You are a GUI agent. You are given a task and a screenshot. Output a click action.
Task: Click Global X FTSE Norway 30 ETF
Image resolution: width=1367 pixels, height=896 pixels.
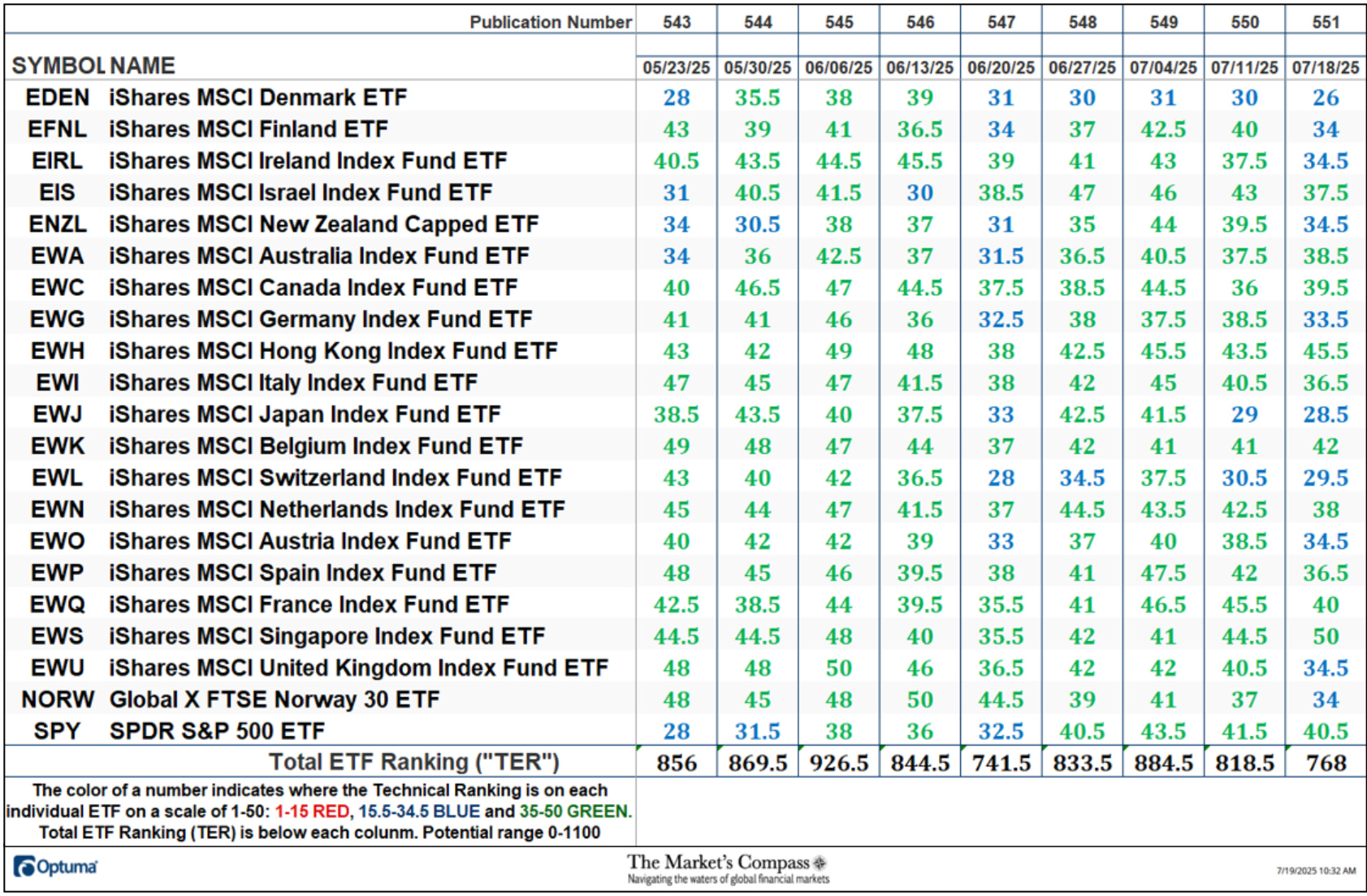[275, 699]
